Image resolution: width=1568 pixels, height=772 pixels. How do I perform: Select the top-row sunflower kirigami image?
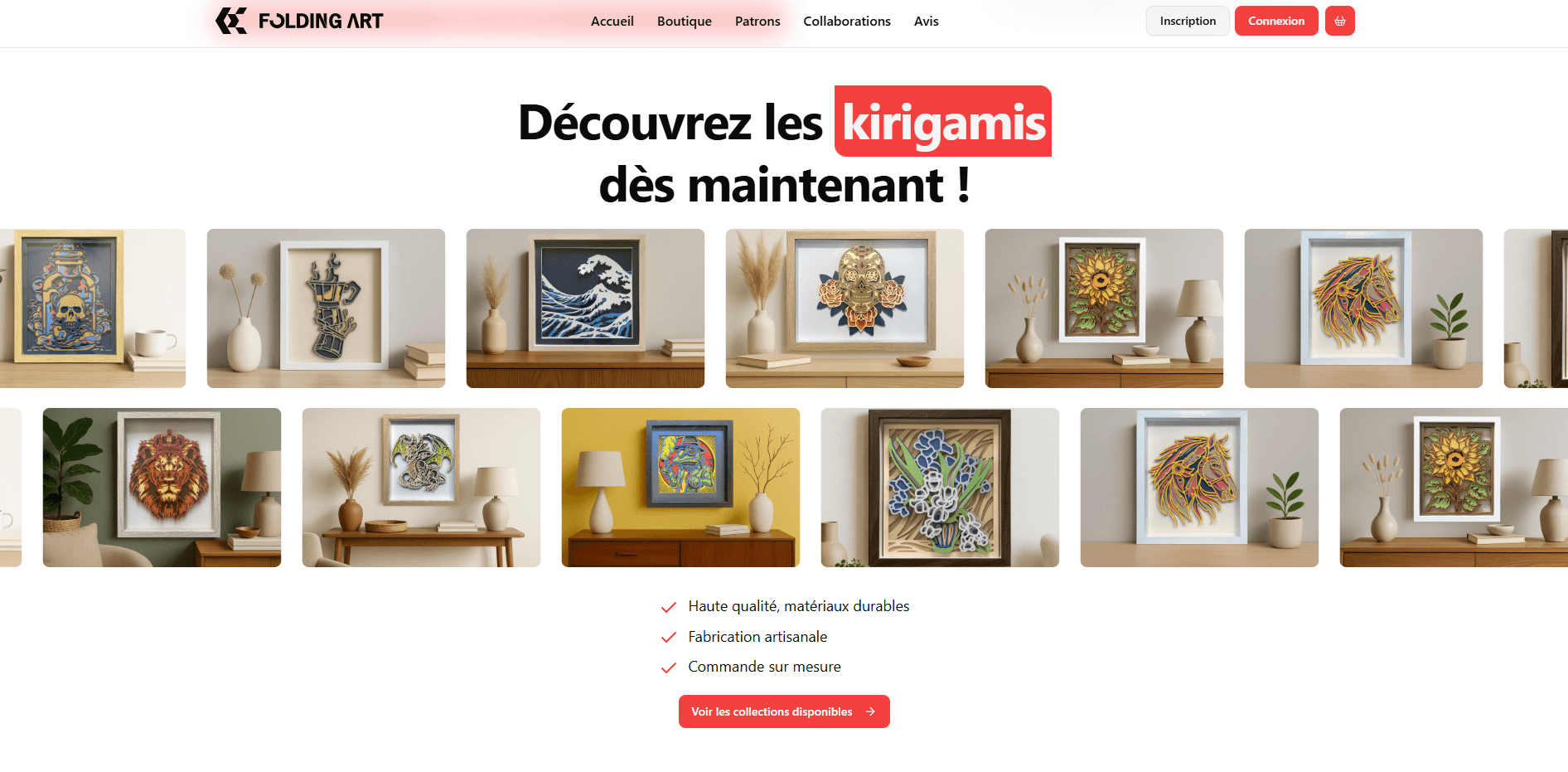(x=1104, y=308)
